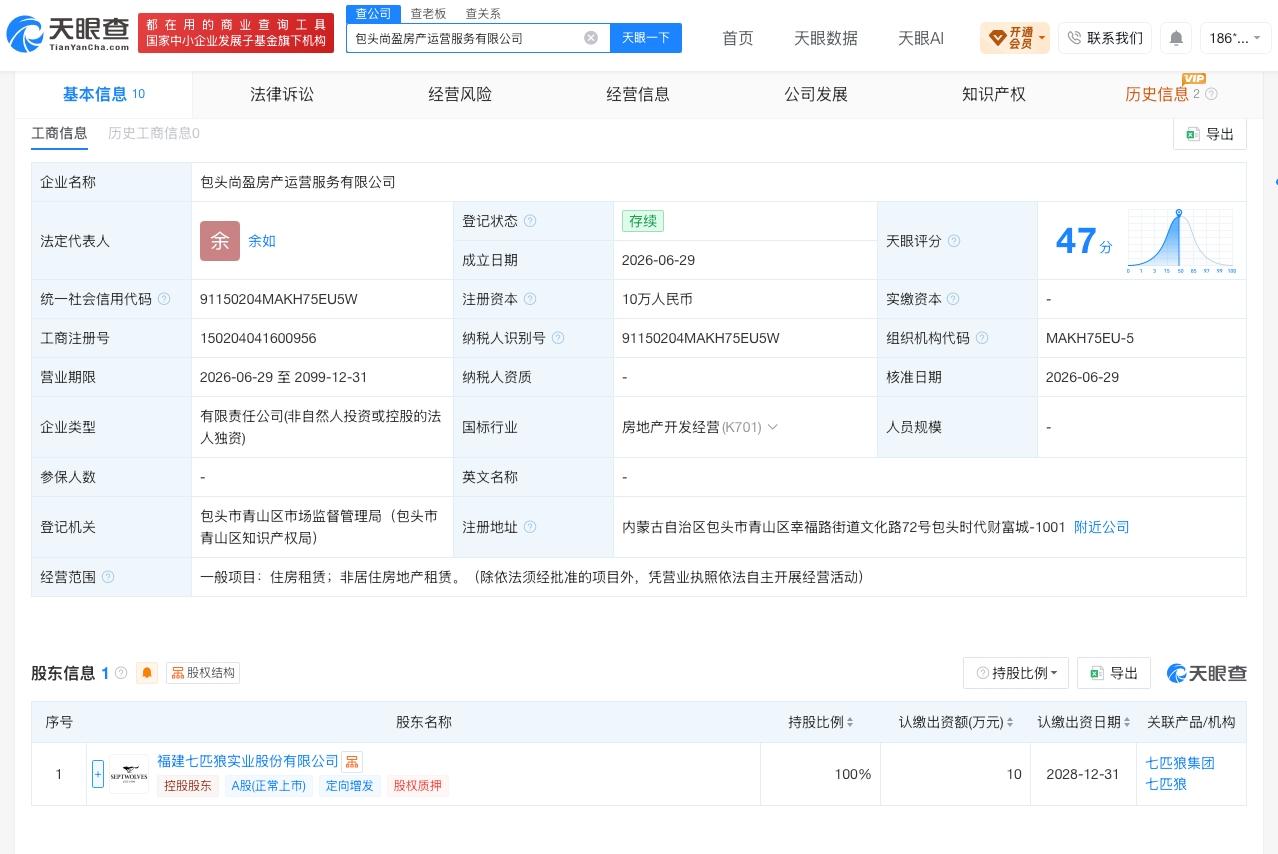
Task: Open the 历史信息 VIP tab
Action: tap(1157, 94)
